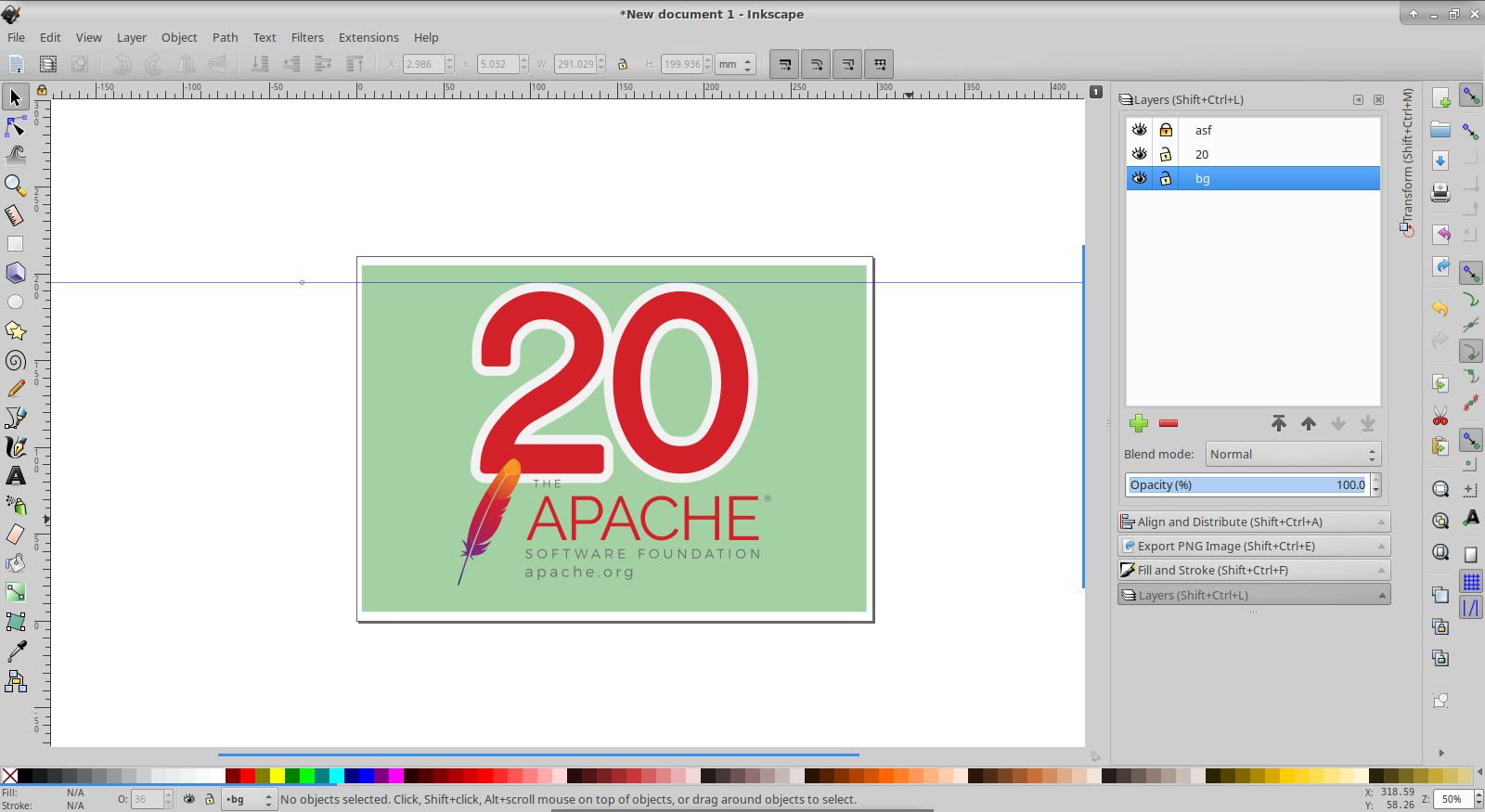Click the X coordinate input field
This screenshot has height=812, width=1485.
click(423, 64)
